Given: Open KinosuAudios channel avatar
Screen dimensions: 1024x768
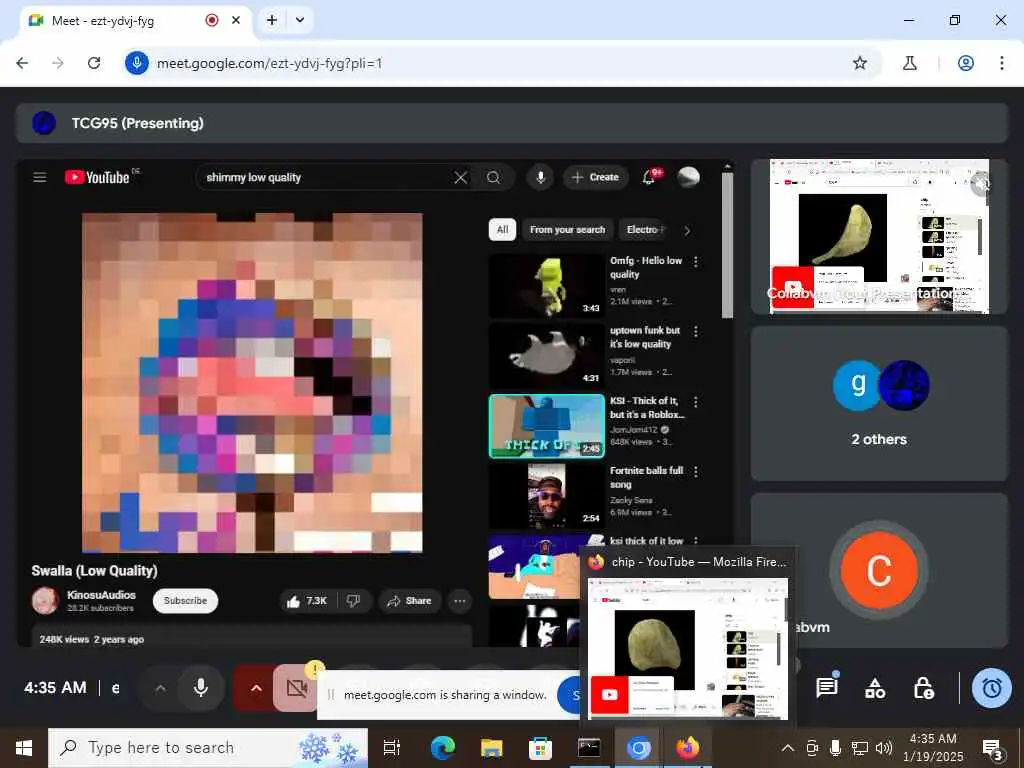Looking at the screenshot, I should (x=45, y=601).
